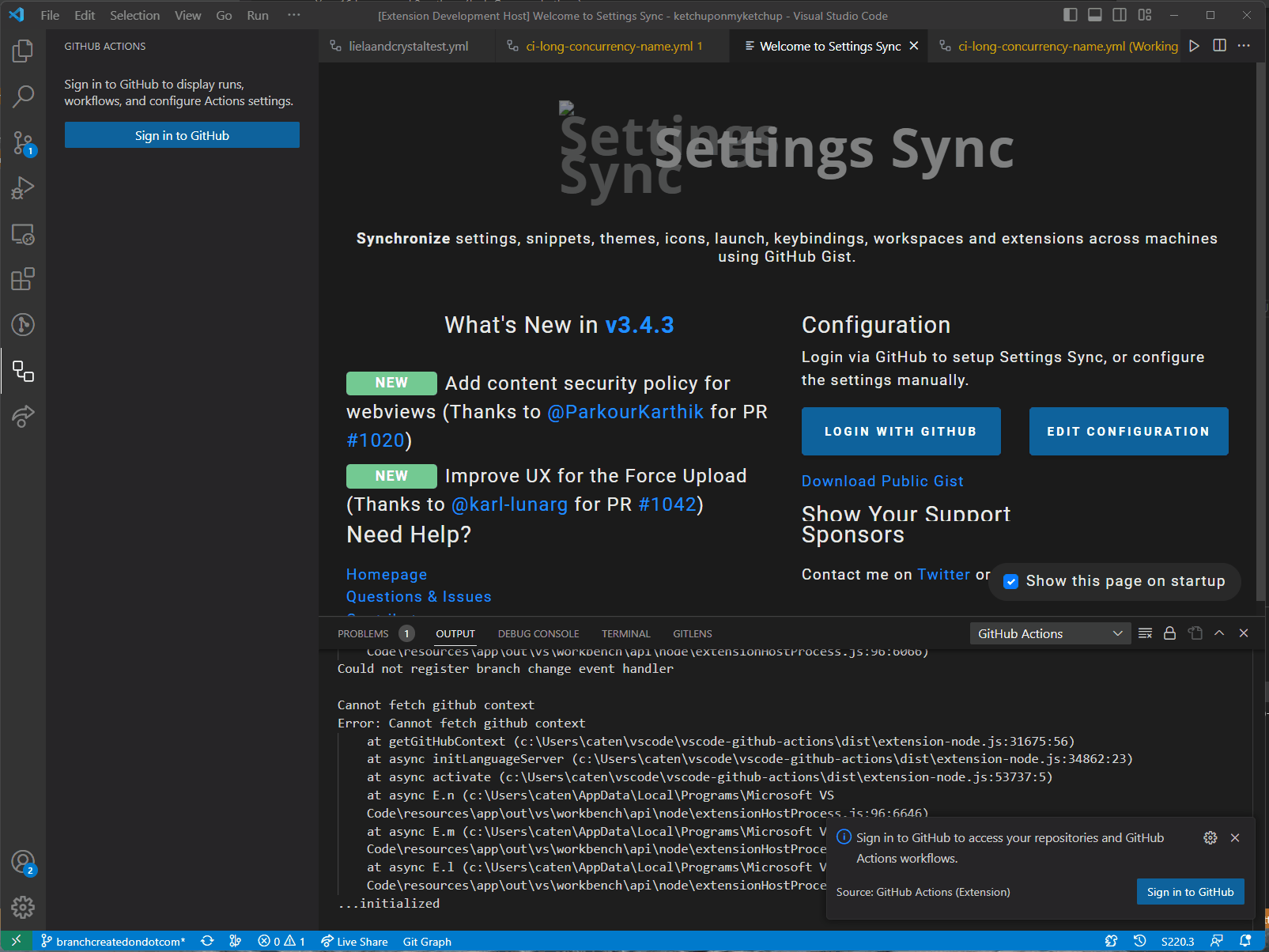Click Sign in to GitHub in notification
Viewport: 1269px width, 952px height.
pyautogui.click(x=1190, y=892)
